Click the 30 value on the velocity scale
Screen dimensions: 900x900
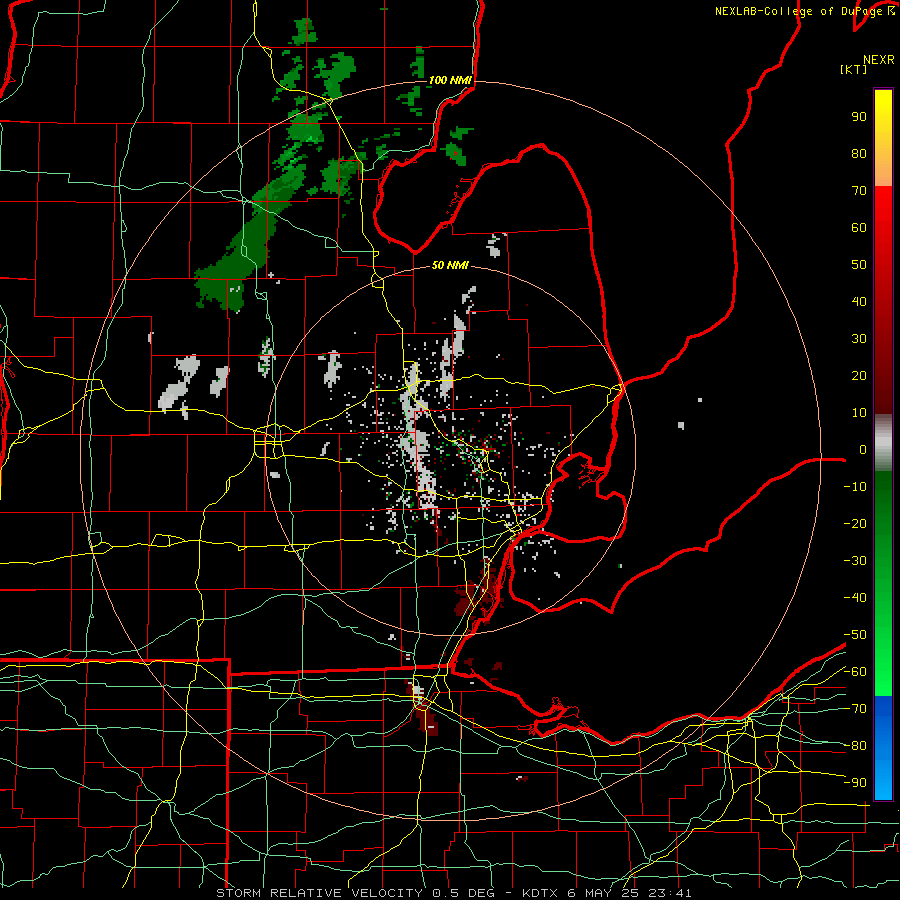coord(859,339)
